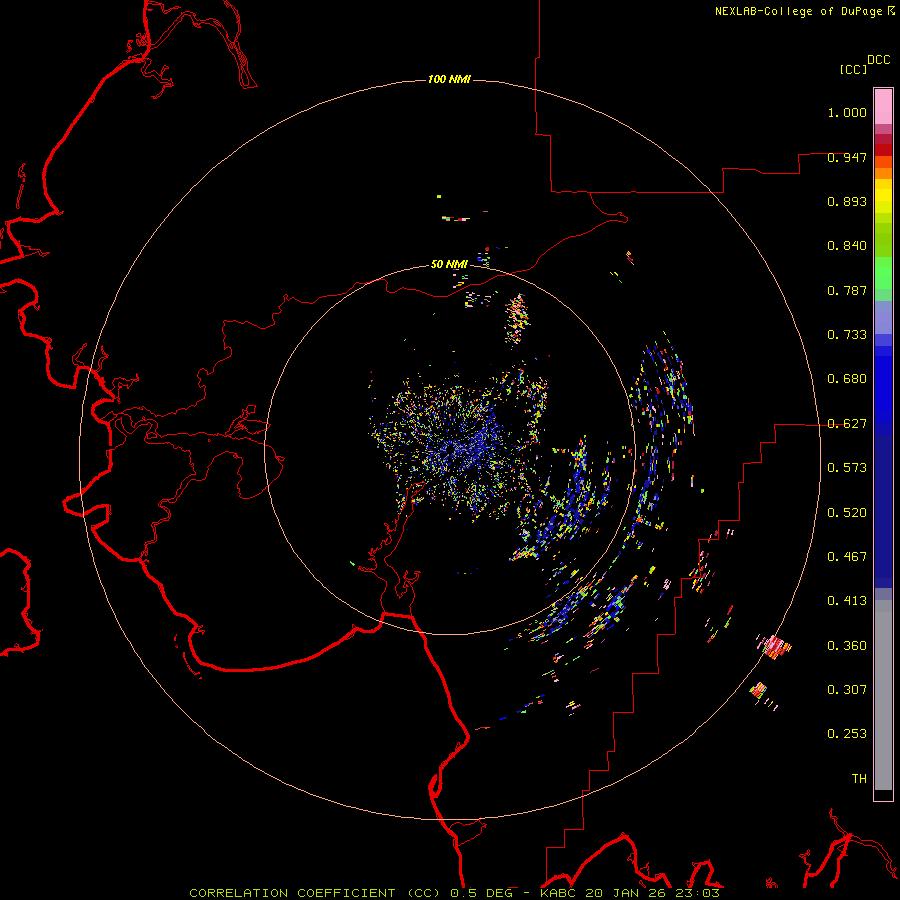Screen dimensions: 900x900
Task: Click the TH threshold label
Action: pyautogui.click(x=859, y=779)
